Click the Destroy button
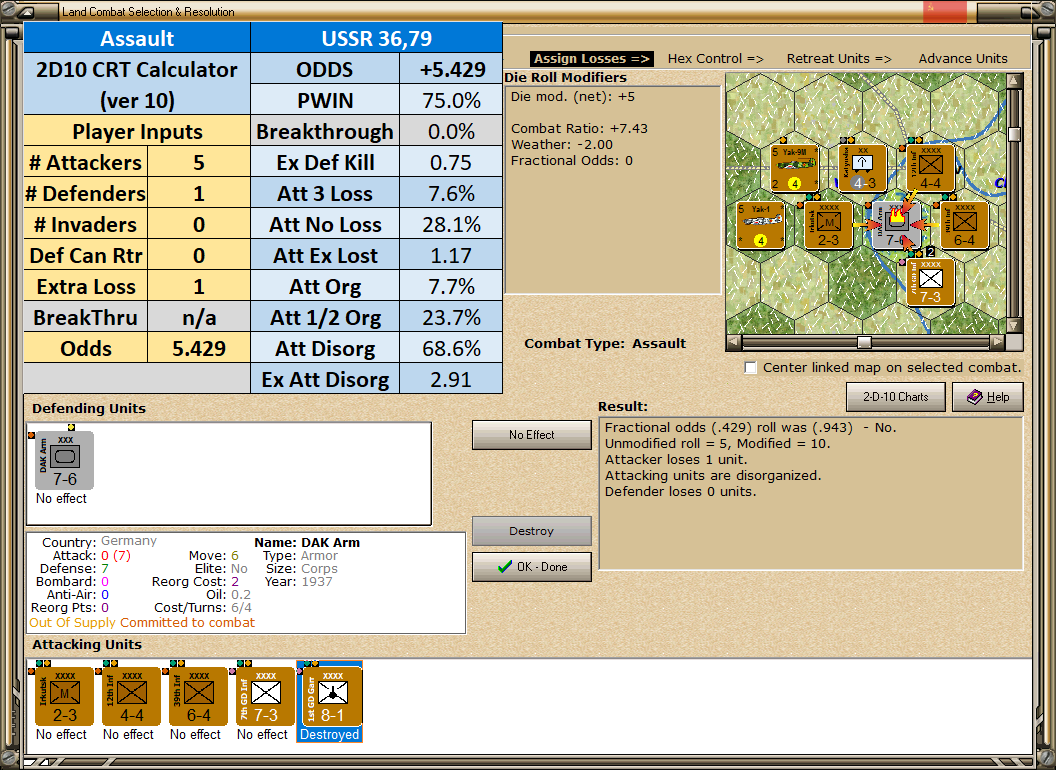The image size is (1056, 770). coord(531,531)
